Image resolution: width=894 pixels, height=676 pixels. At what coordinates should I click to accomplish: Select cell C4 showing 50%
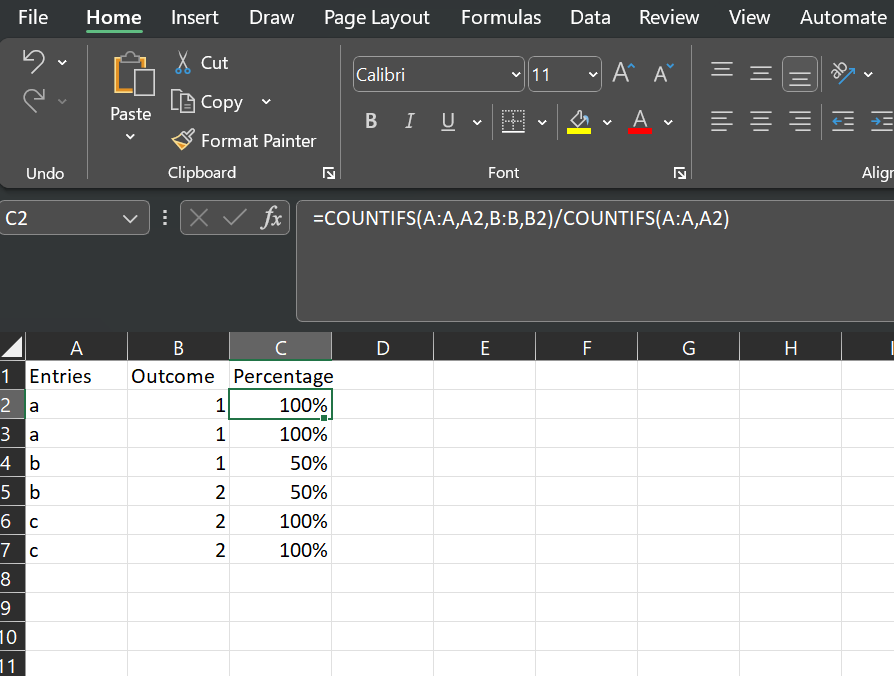pyautogui.click(x=281, y=462)
